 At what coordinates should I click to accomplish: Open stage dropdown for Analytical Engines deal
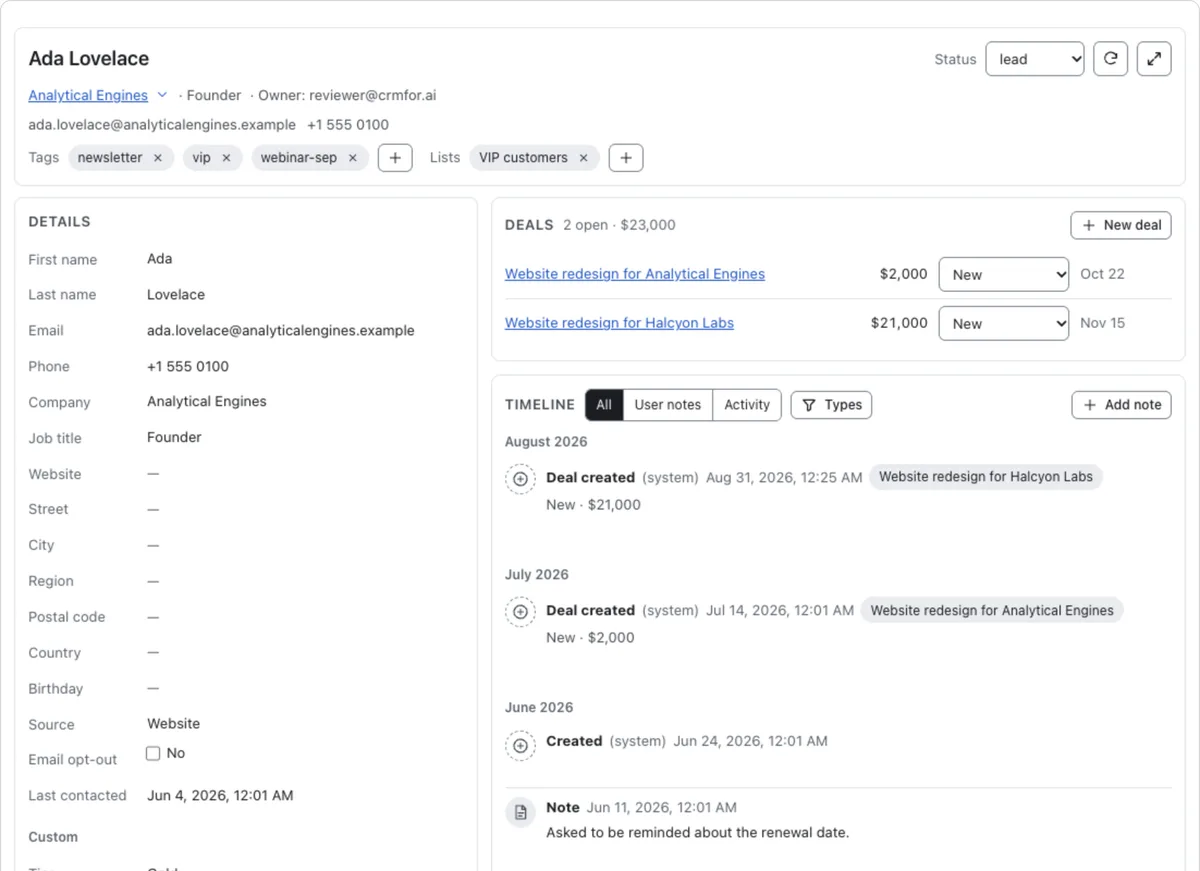tap(1004, 275)
